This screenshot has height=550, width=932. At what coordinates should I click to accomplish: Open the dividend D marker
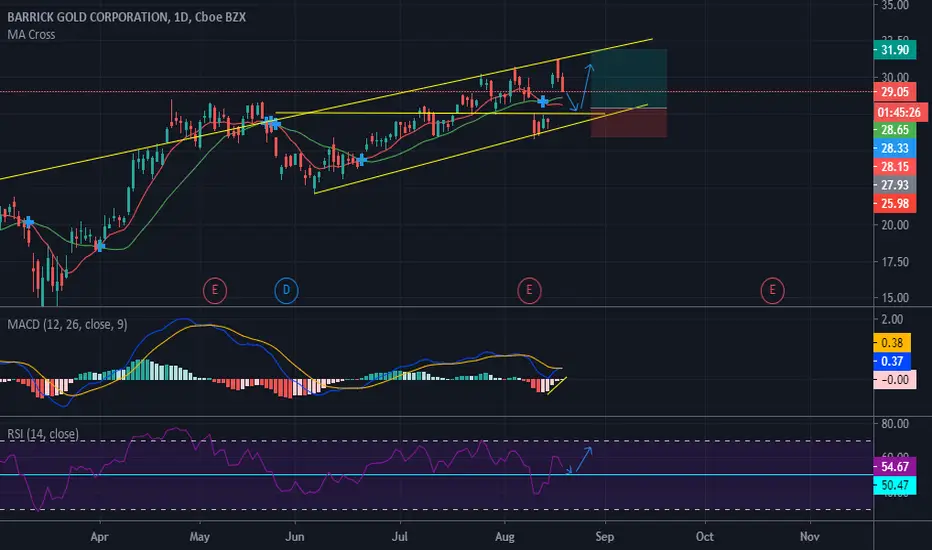(286, 291)
